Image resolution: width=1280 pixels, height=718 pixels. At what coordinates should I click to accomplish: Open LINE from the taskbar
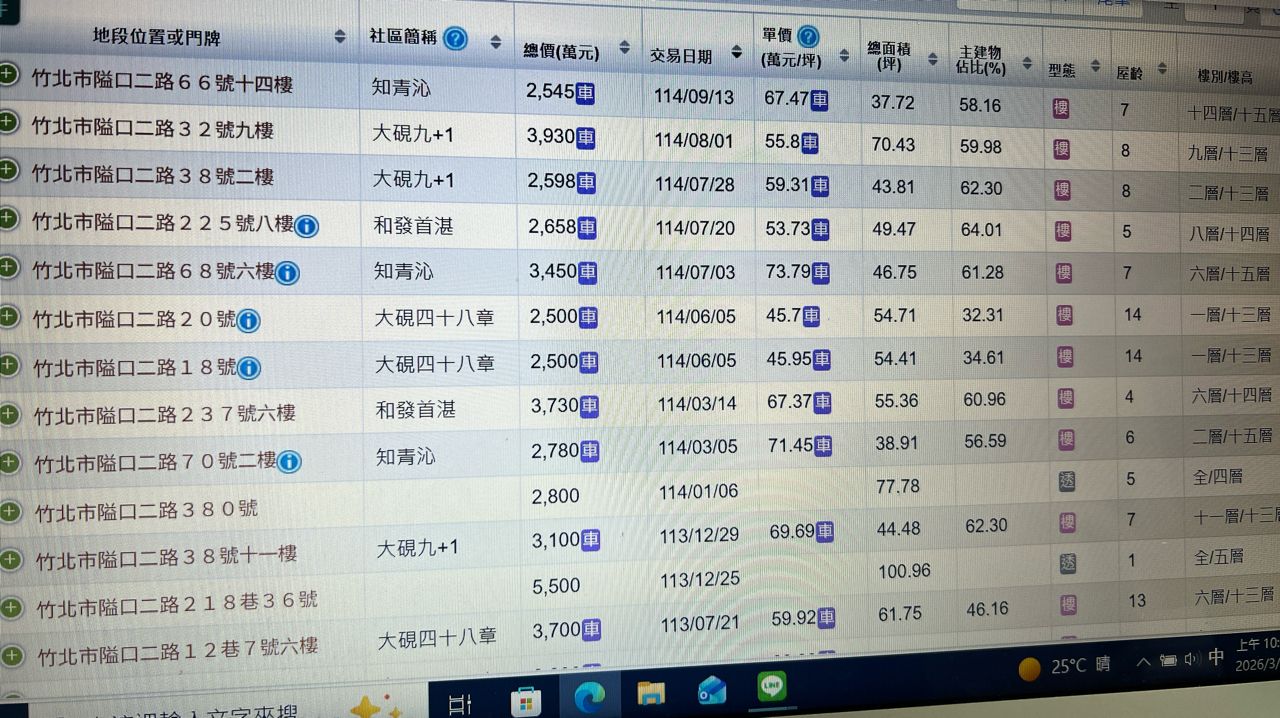[x=771, y=687]
